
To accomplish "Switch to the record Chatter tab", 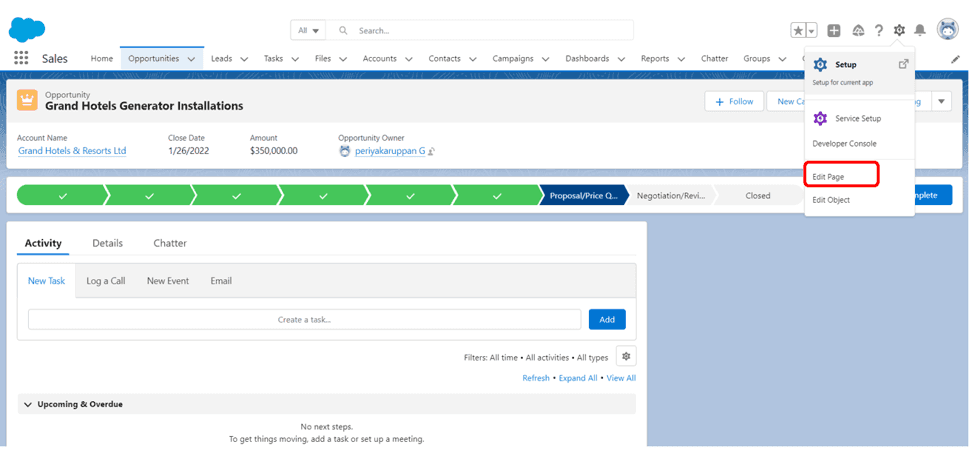I will (170, 243).
